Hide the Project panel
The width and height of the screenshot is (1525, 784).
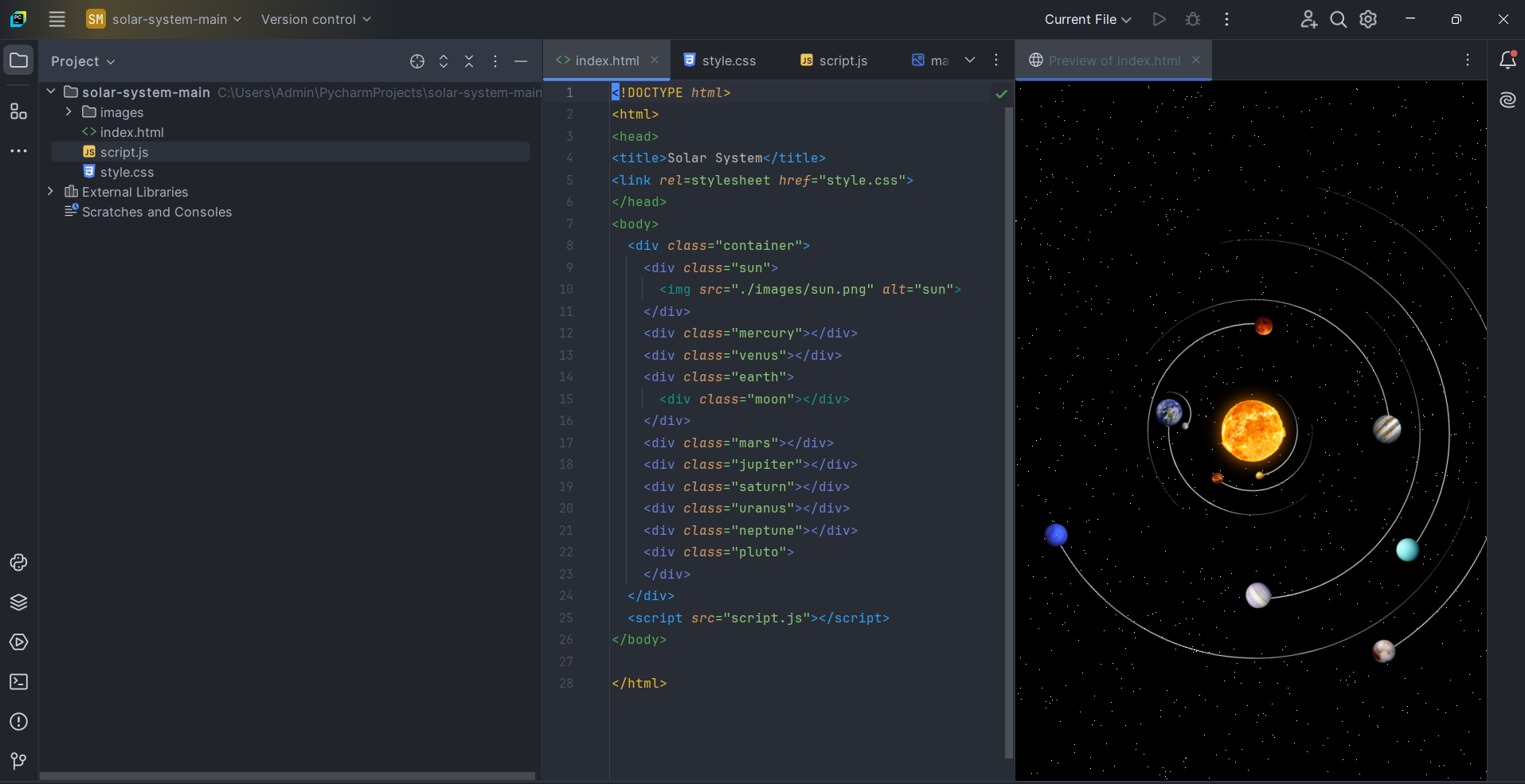pyautogui.click(x=521, y=61)
